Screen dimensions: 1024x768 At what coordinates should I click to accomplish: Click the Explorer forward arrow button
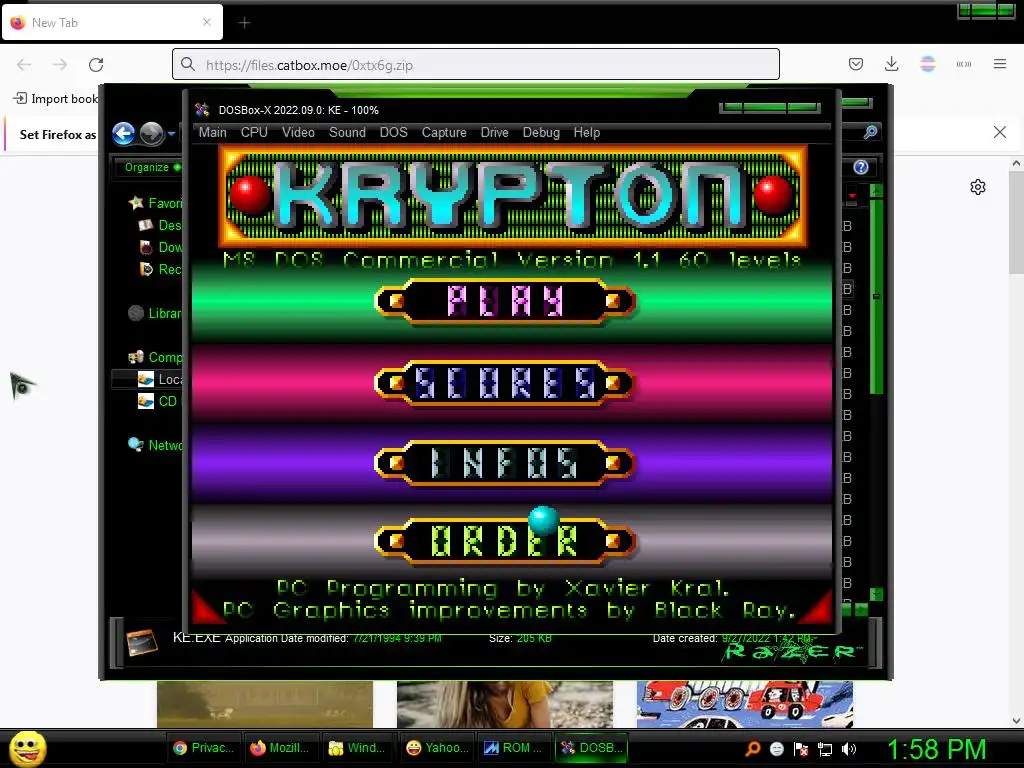(x=152, y=134)
